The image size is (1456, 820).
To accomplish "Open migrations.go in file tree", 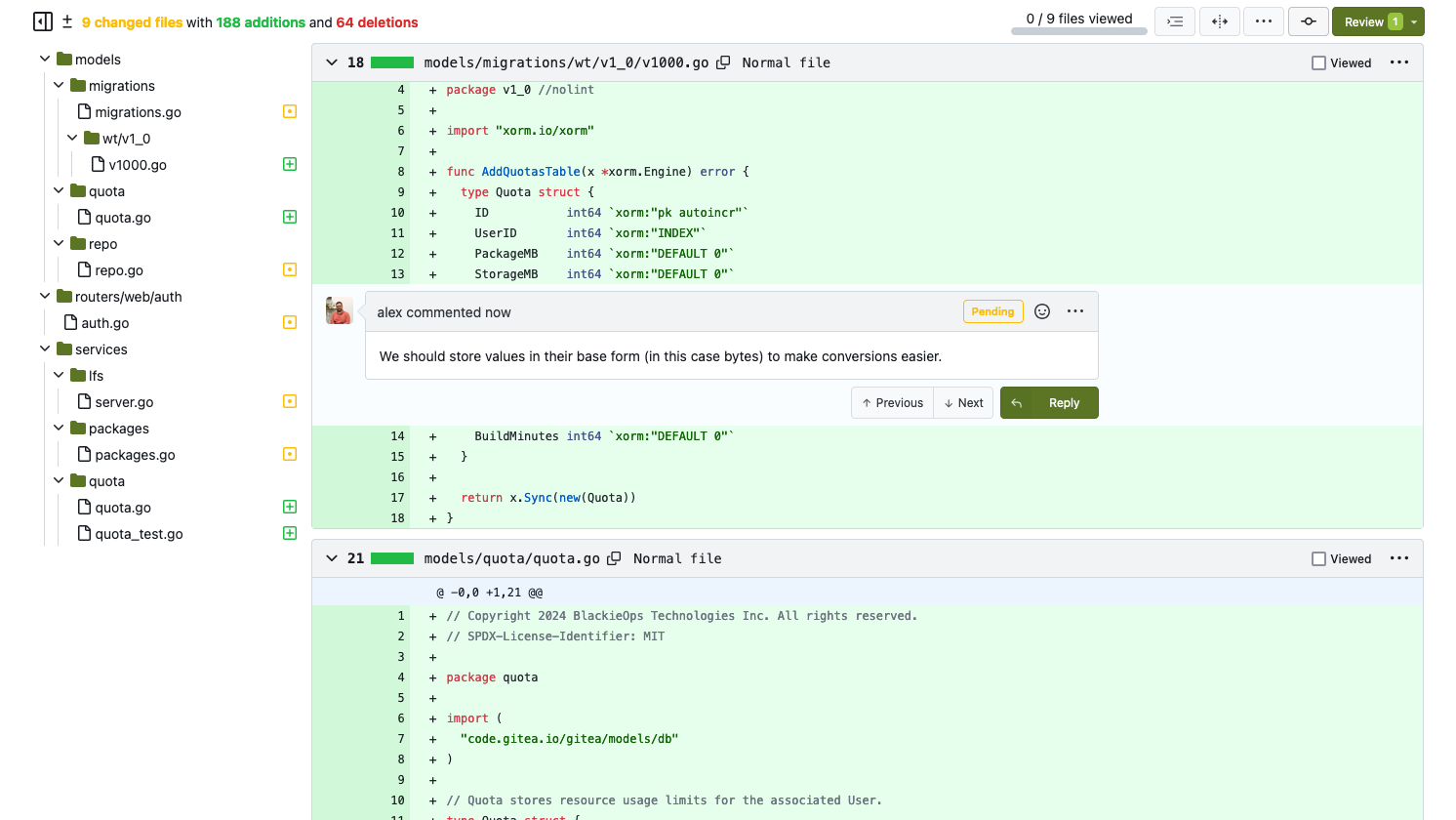I will (138, 112).
